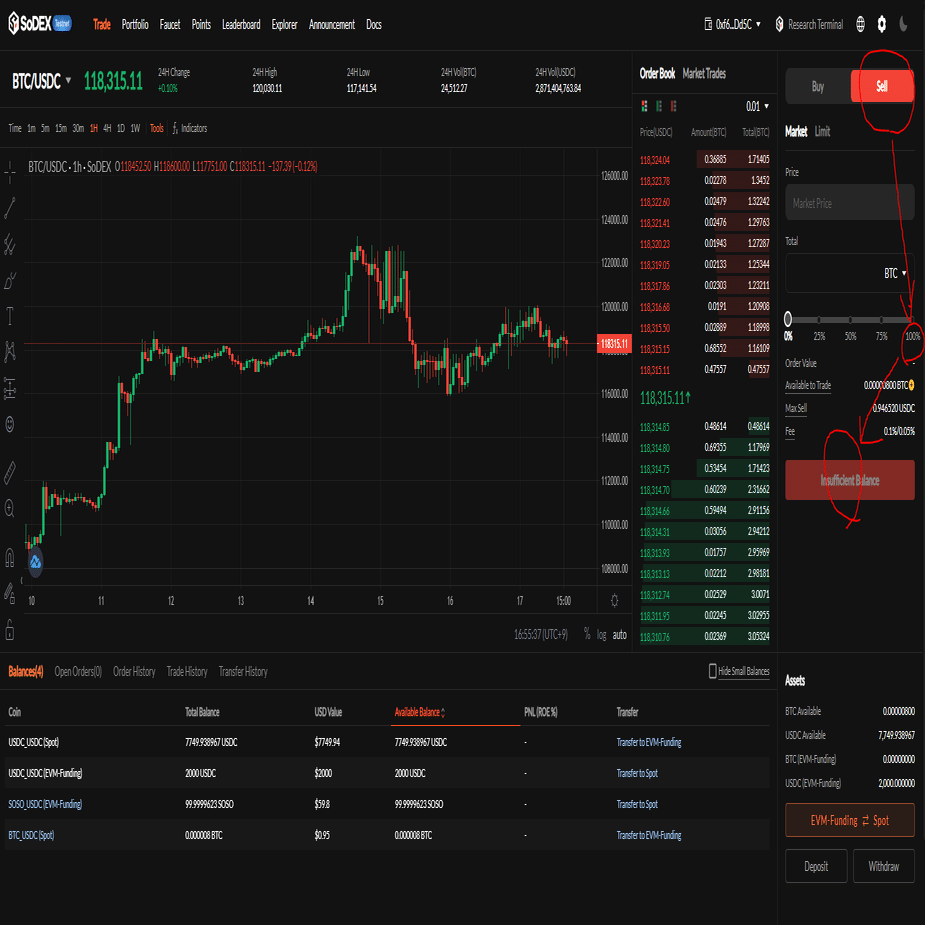Screen dimensions: 925x925
Task: Open the Open Orders(0) tab
Action: [78, 671]
